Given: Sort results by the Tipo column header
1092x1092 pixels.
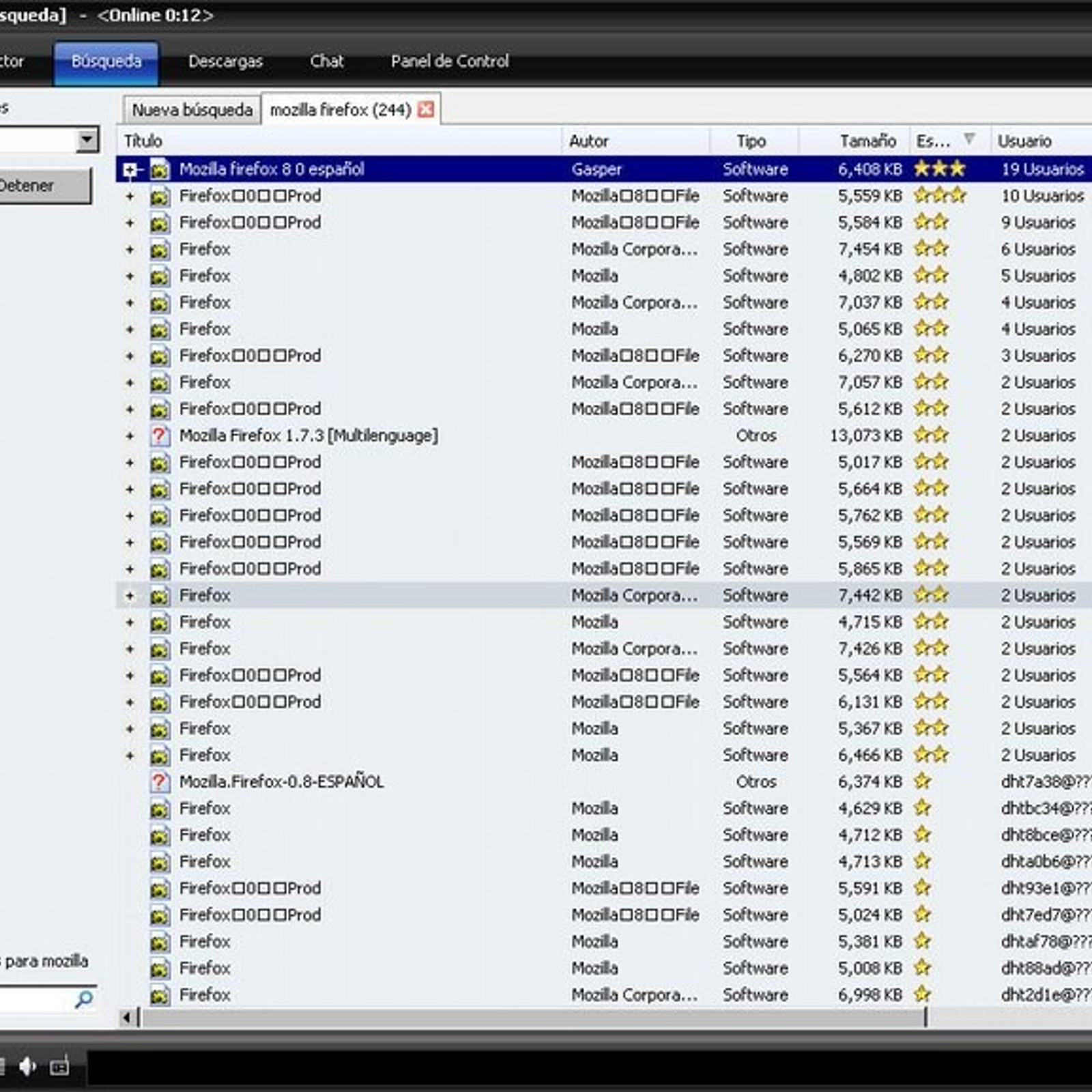Looking at the screenshot, I should (754, 141).
